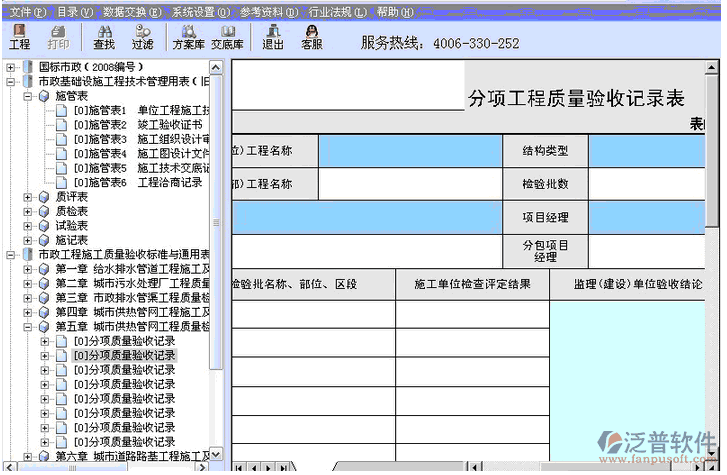Expand the 质评表 tree node

[28, 197]
